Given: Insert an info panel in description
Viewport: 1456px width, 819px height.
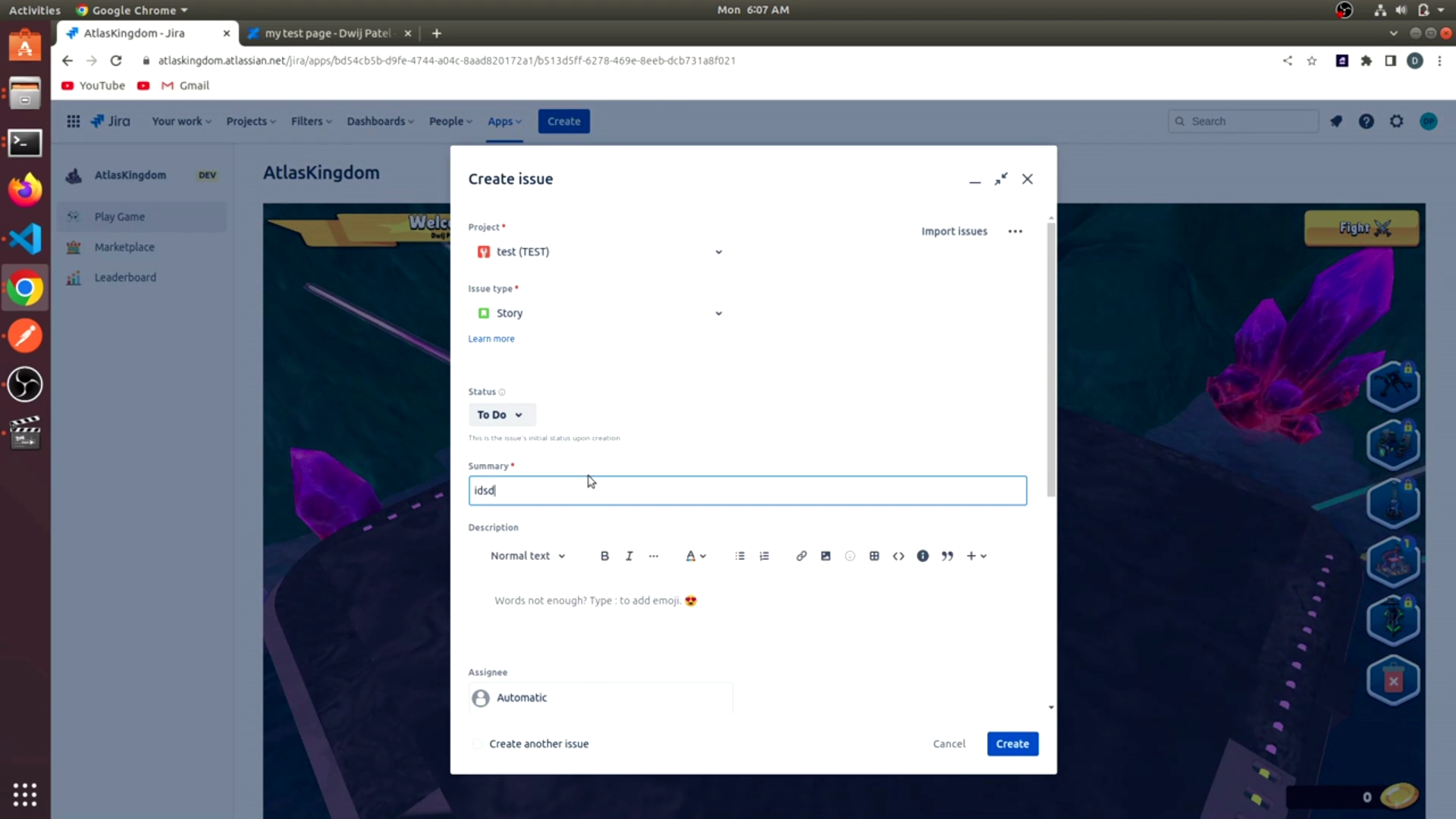Looking at the screenshot, I should [x=922, y=556].
